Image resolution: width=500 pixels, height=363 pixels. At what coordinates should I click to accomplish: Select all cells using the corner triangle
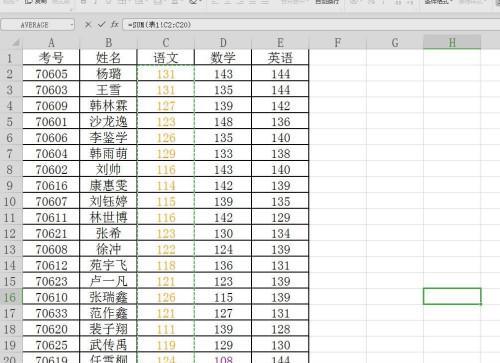pos(15,43)
